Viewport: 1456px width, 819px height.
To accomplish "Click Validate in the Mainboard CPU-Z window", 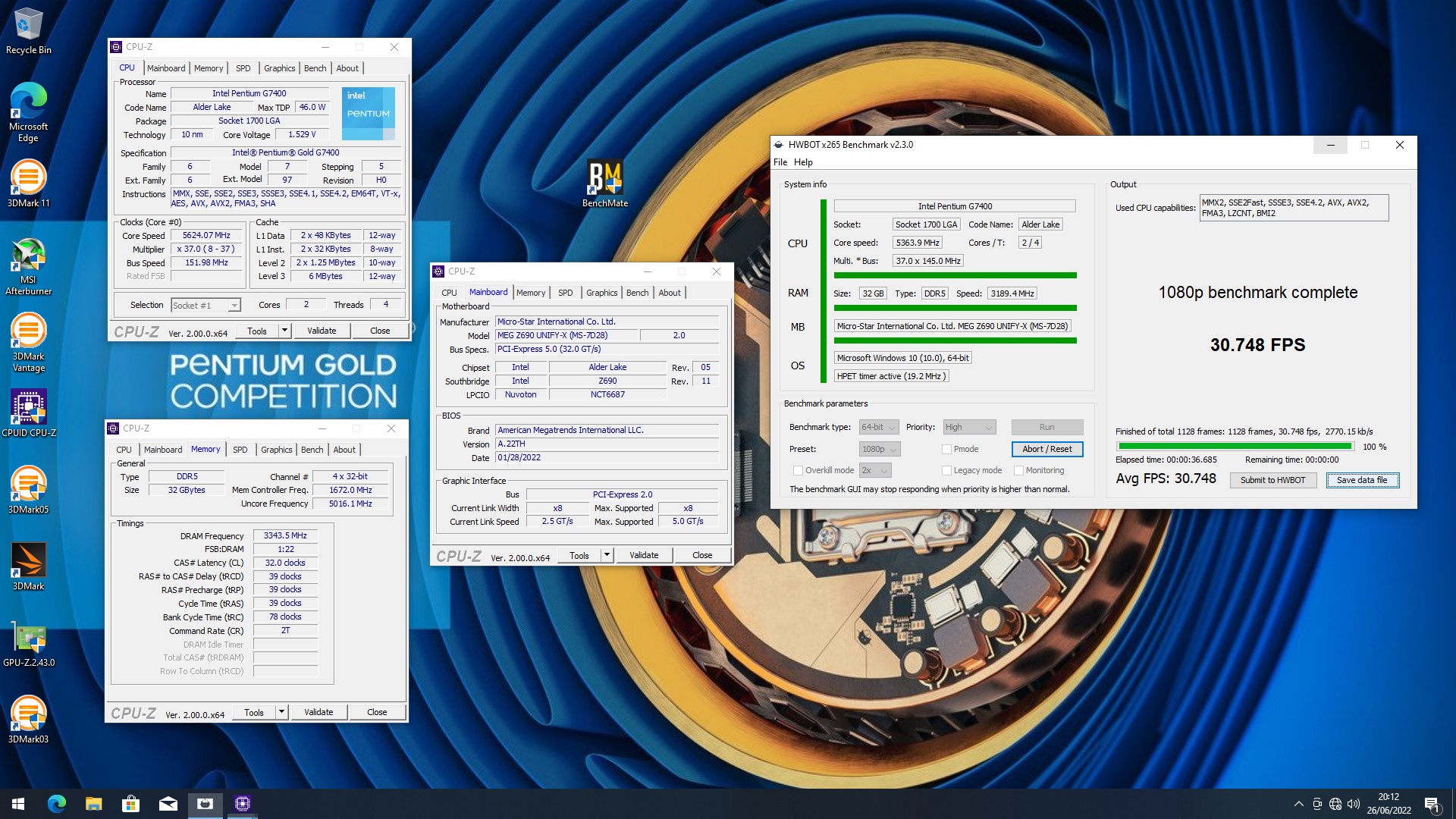I will click(644, 555).
